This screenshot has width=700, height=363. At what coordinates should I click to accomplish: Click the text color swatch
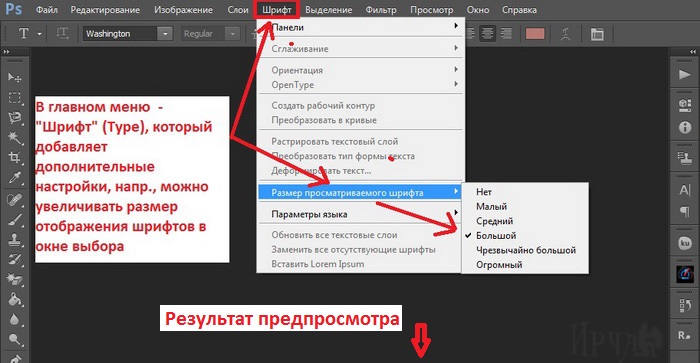point(535,34)
